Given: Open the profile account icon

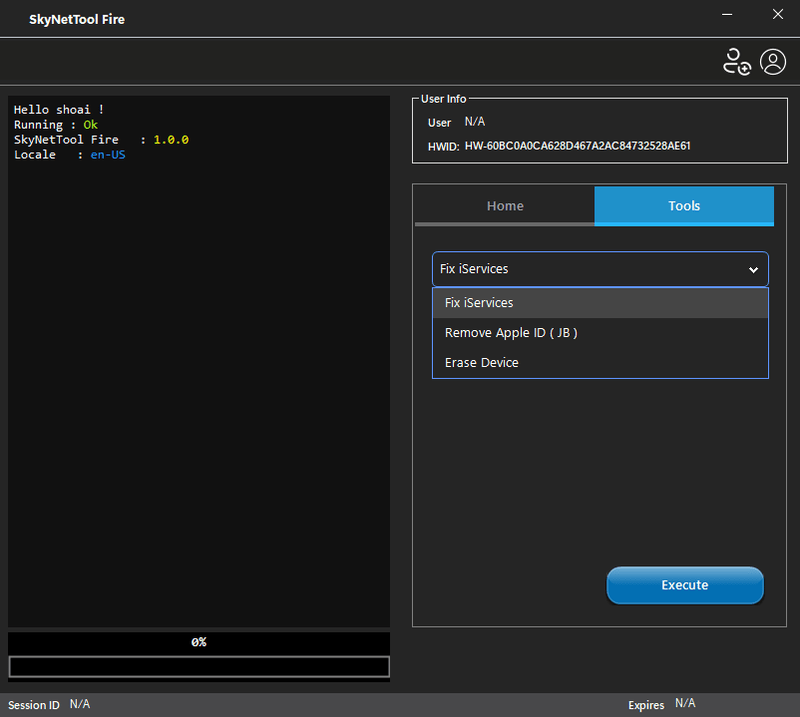Looking at the screenshot, I should click(x=773, y=62).
